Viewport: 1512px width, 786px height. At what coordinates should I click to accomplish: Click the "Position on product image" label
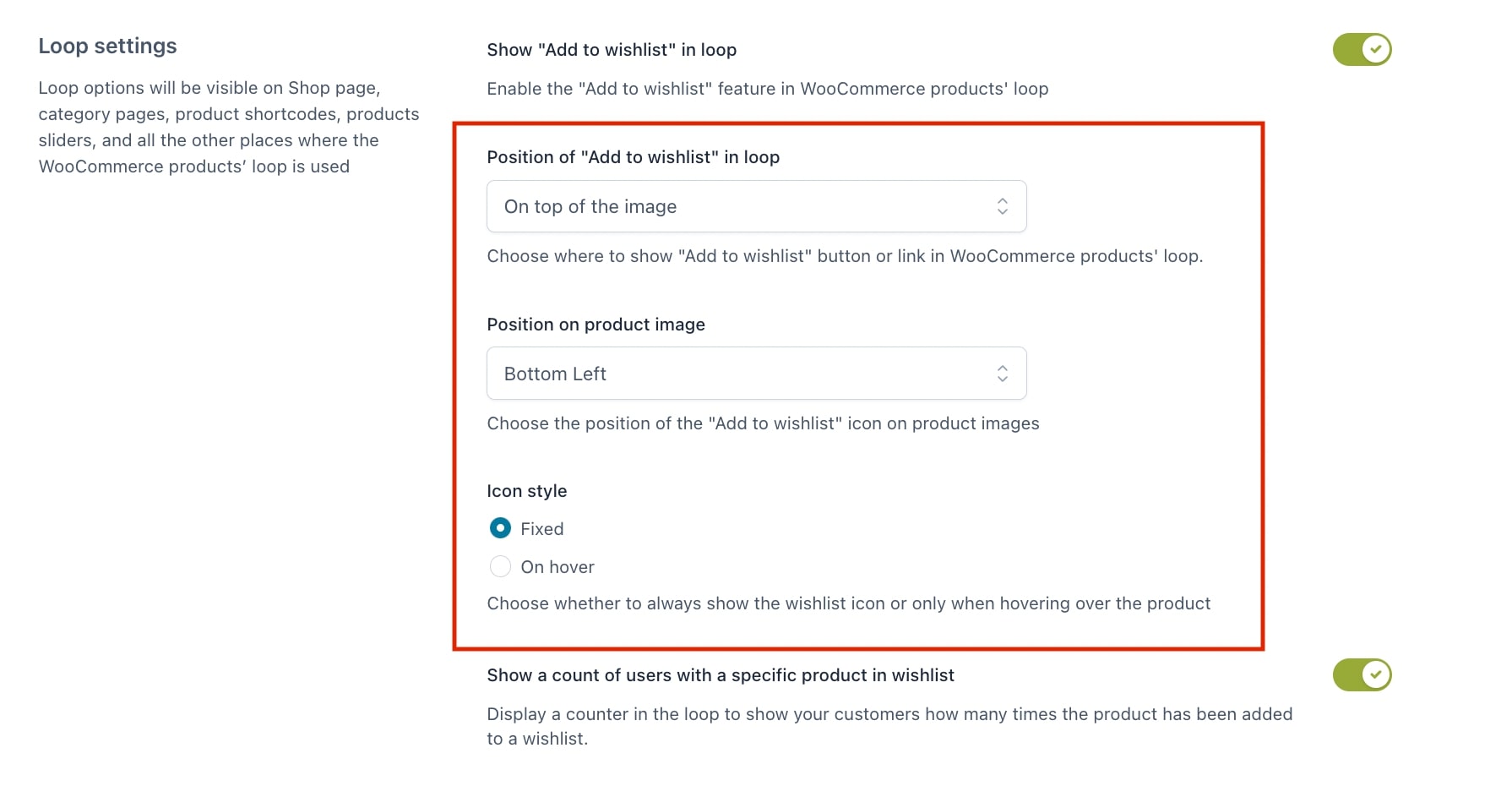[x=596, y=325]
